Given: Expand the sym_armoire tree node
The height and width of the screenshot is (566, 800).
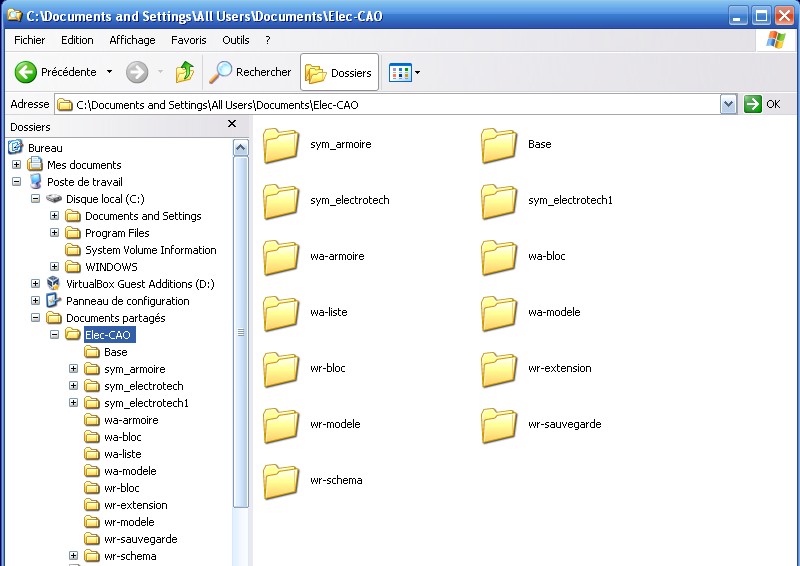Looking at the screenshot, I should pyautogui.click(x=73, y=369).
